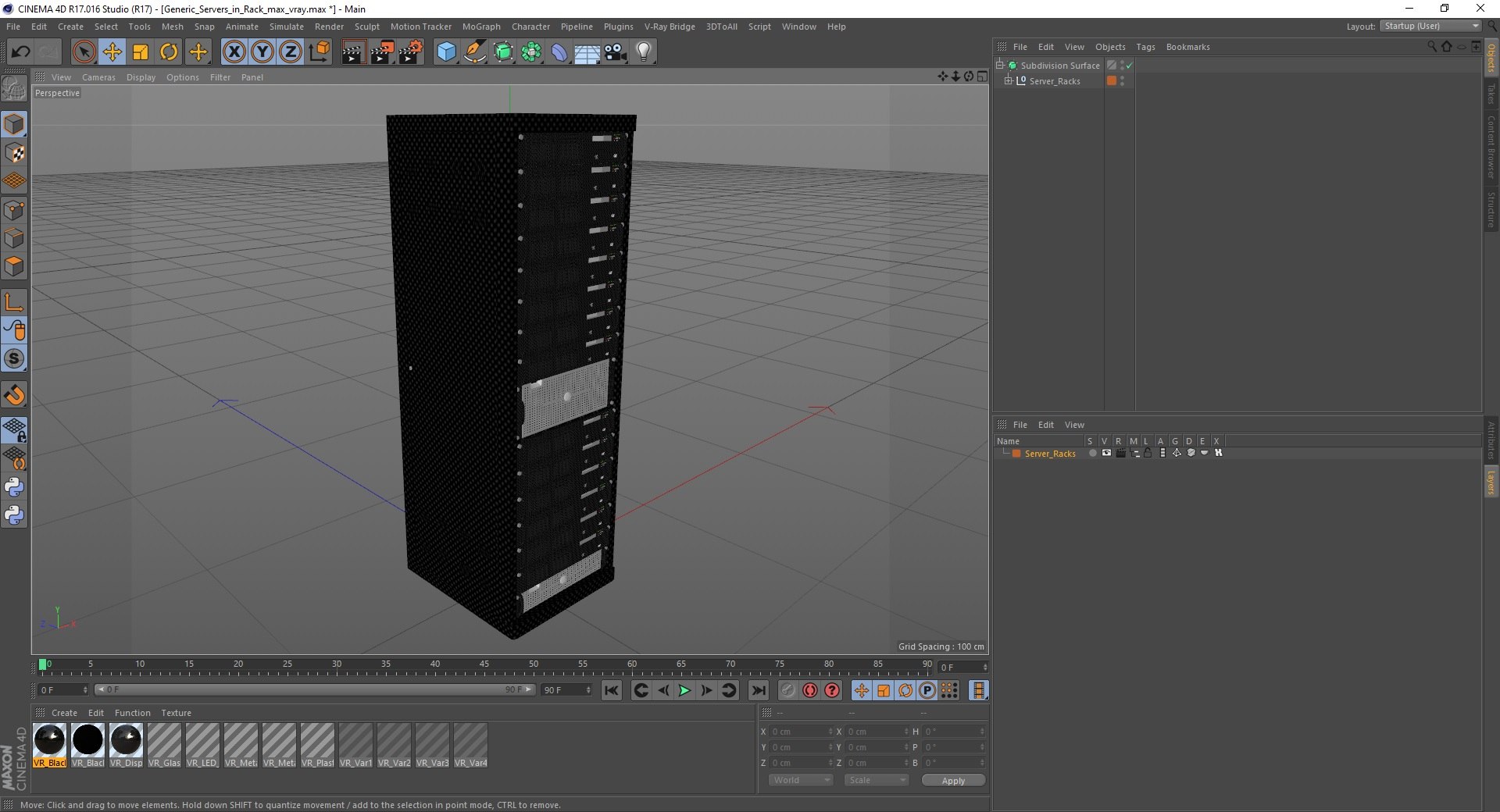Select the Live Selection tool
The image size is (1500, 812).
click(x=84, y=52)
